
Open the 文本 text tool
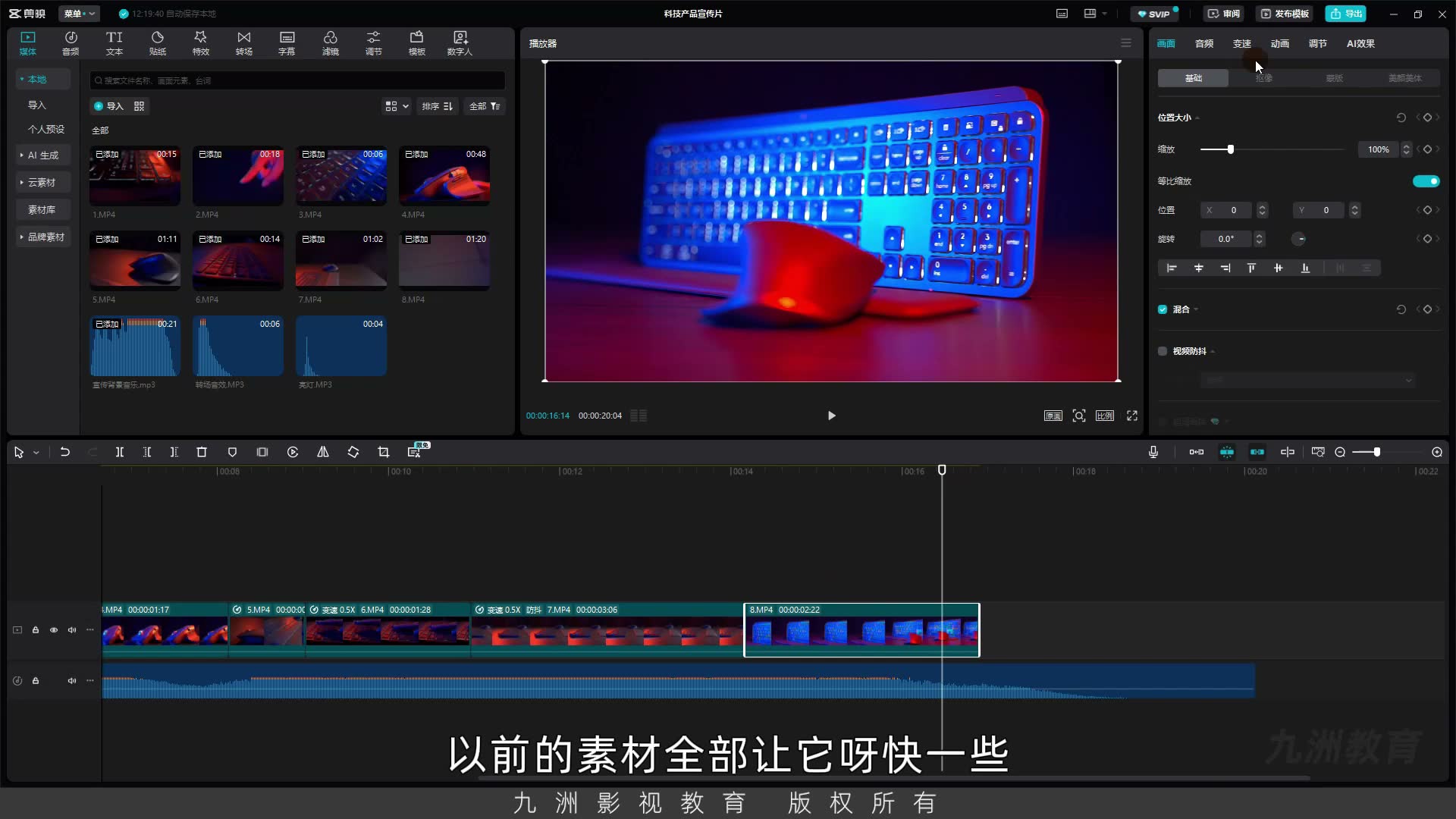114,43
